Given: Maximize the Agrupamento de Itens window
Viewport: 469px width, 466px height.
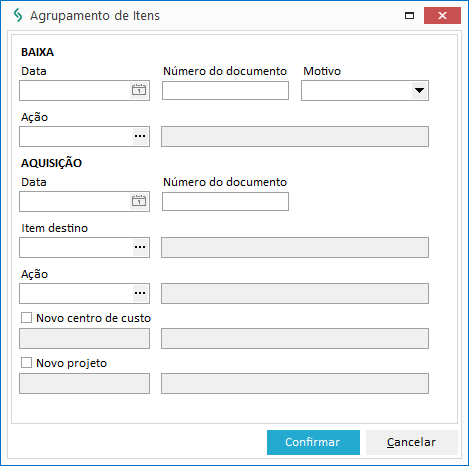Looking at the screenshot, I should [x=409, y=16].
